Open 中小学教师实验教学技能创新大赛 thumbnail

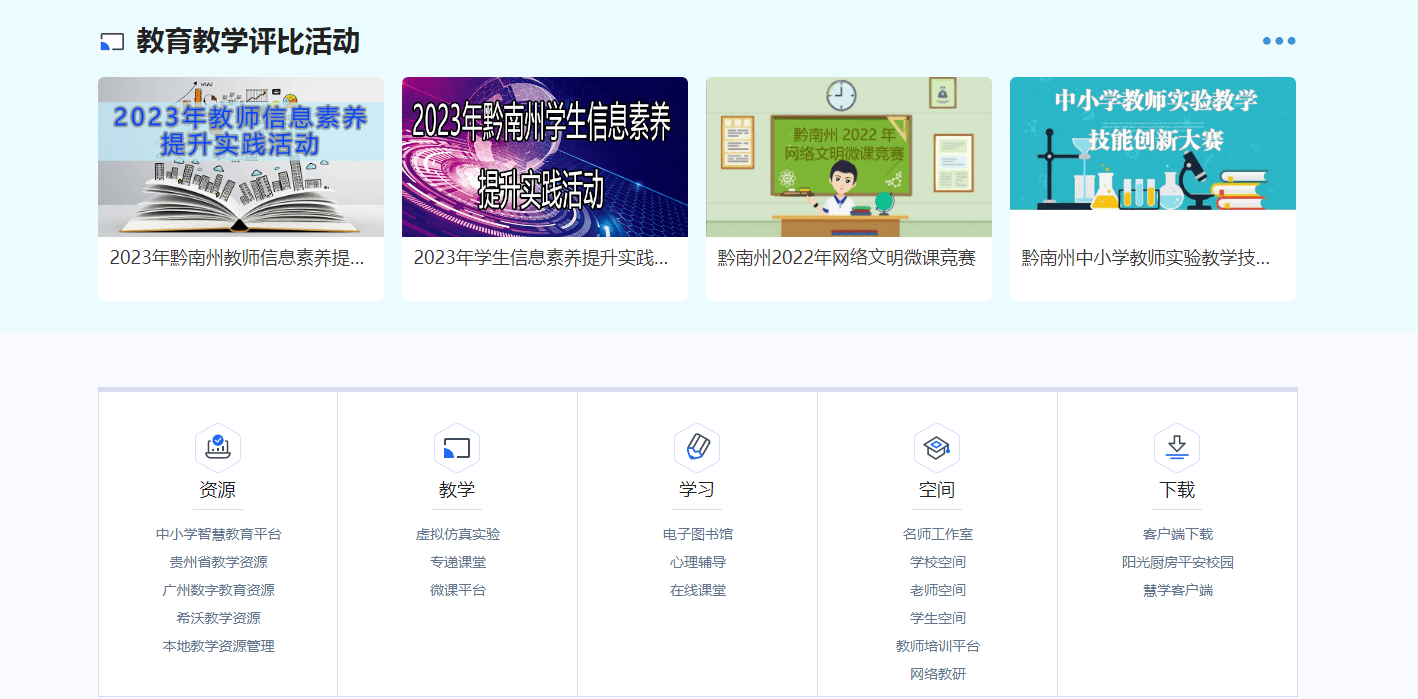[1153, 144]
